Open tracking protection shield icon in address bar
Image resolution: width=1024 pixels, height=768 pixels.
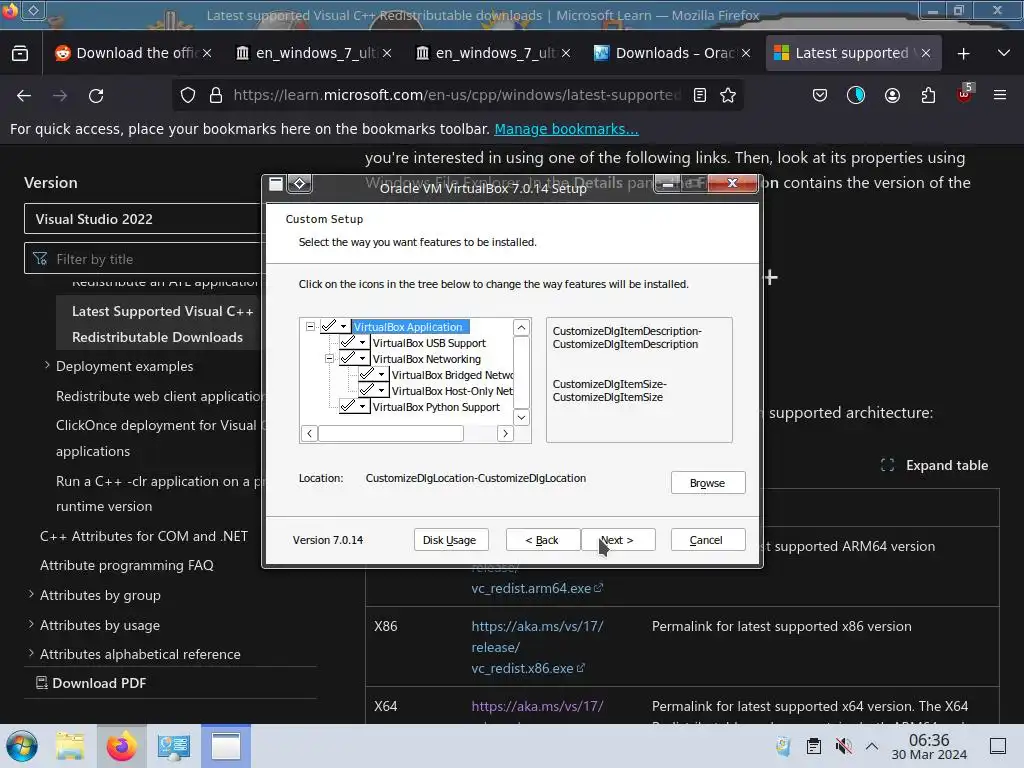(x=188, y=95)
